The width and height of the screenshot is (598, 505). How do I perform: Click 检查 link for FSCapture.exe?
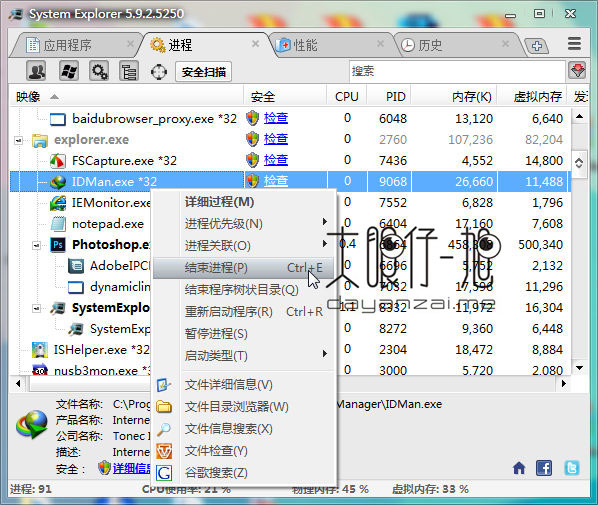pos(276,160)
